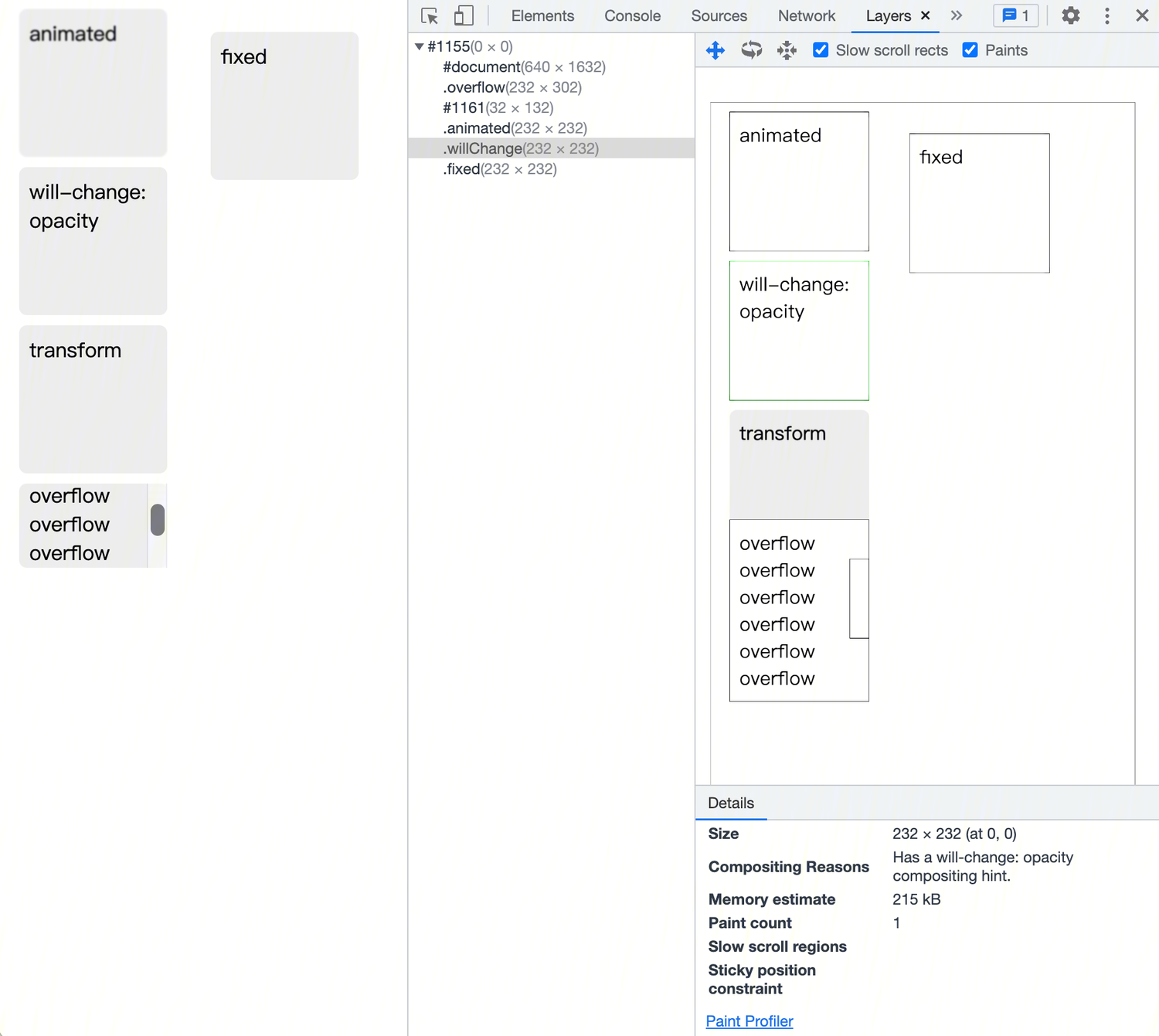Uncheck the Slow scroll rects checkbox

821,50
